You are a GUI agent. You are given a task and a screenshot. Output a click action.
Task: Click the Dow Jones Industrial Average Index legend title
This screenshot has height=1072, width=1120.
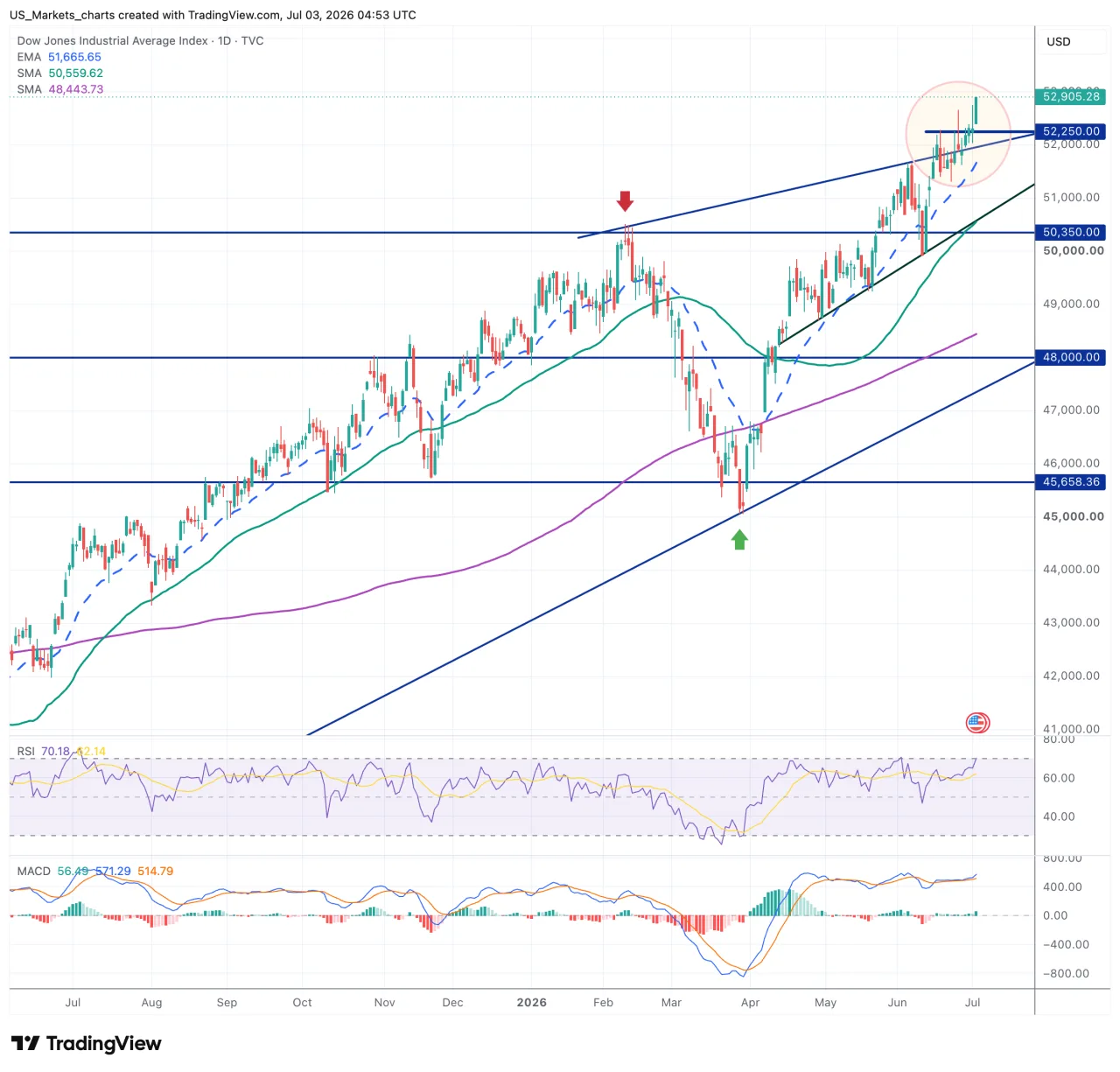click(x=140, y=40)
